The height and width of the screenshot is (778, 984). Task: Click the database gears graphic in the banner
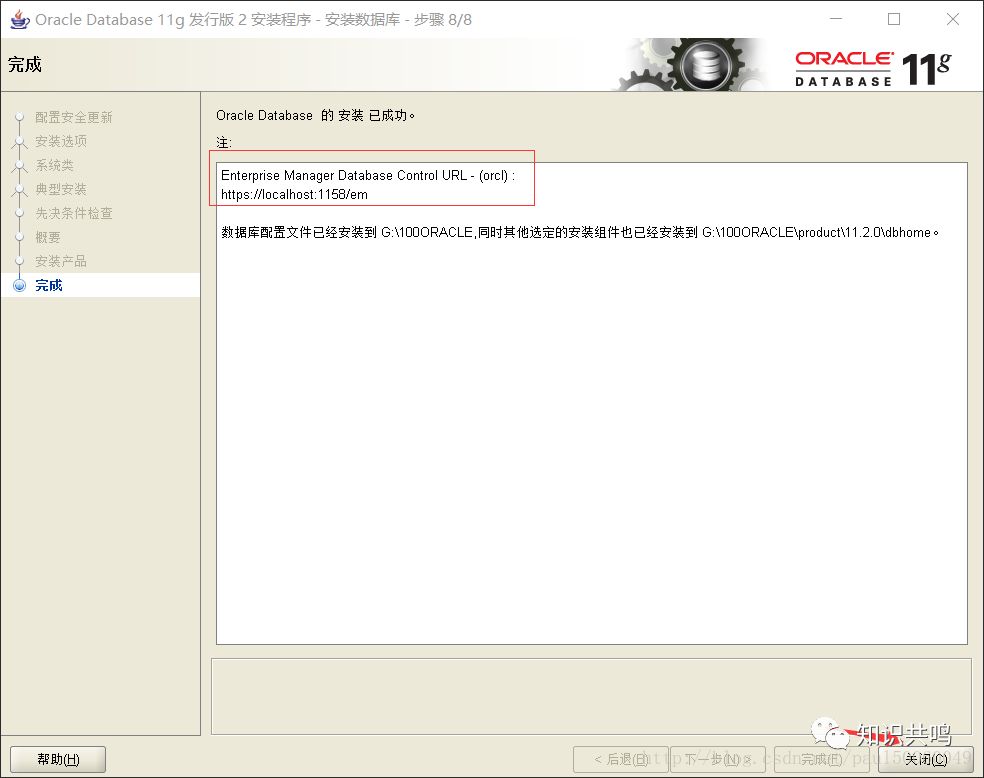[692, 65]
